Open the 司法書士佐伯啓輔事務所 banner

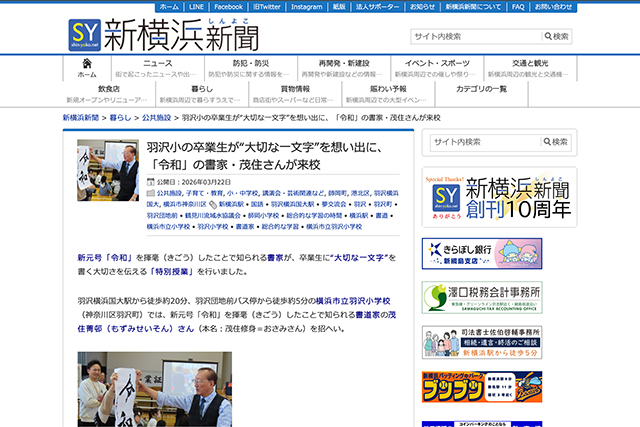coord(497,342)
